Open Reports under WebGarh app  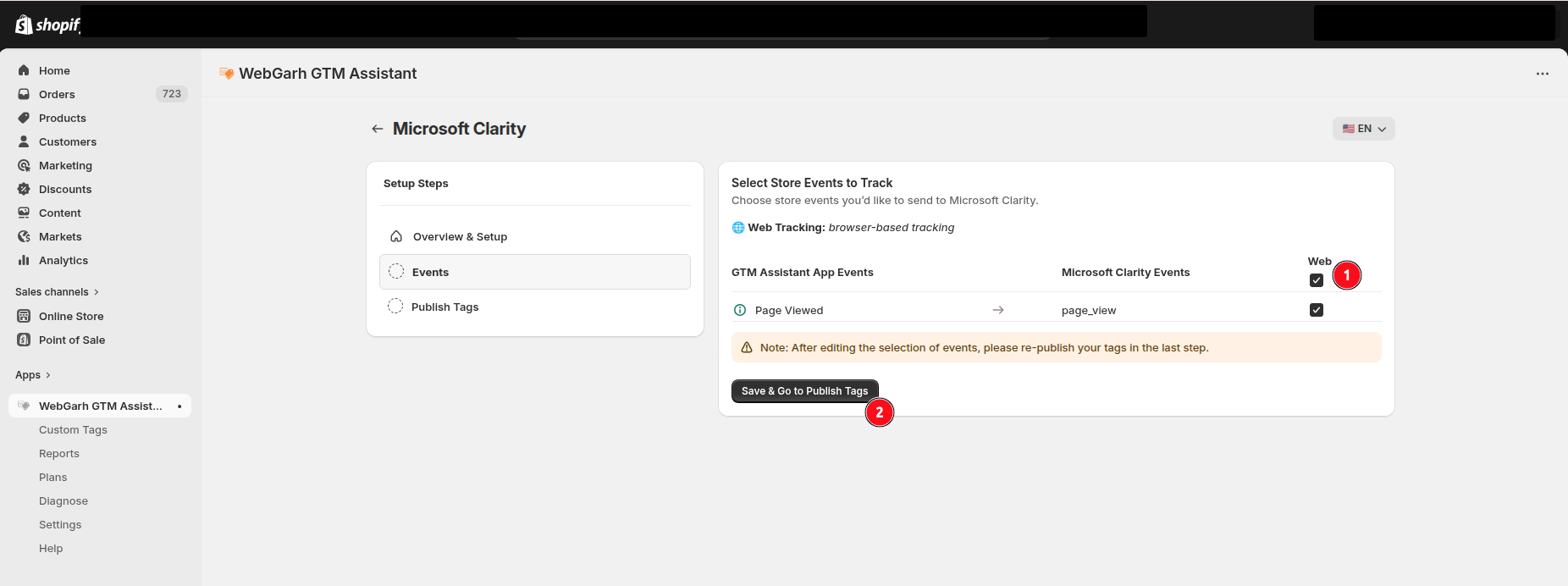59,454
